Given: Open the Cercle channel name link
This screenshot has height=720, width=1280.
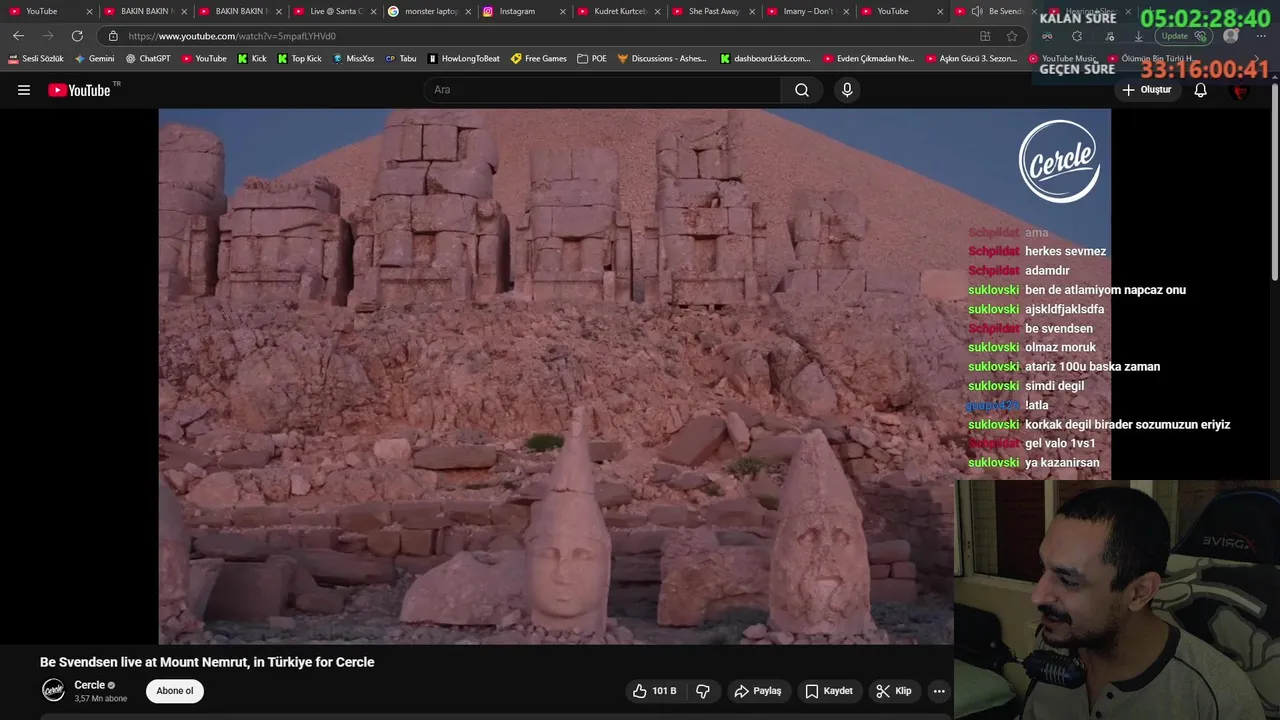Looking at the screenshot, I should (90, 685).
